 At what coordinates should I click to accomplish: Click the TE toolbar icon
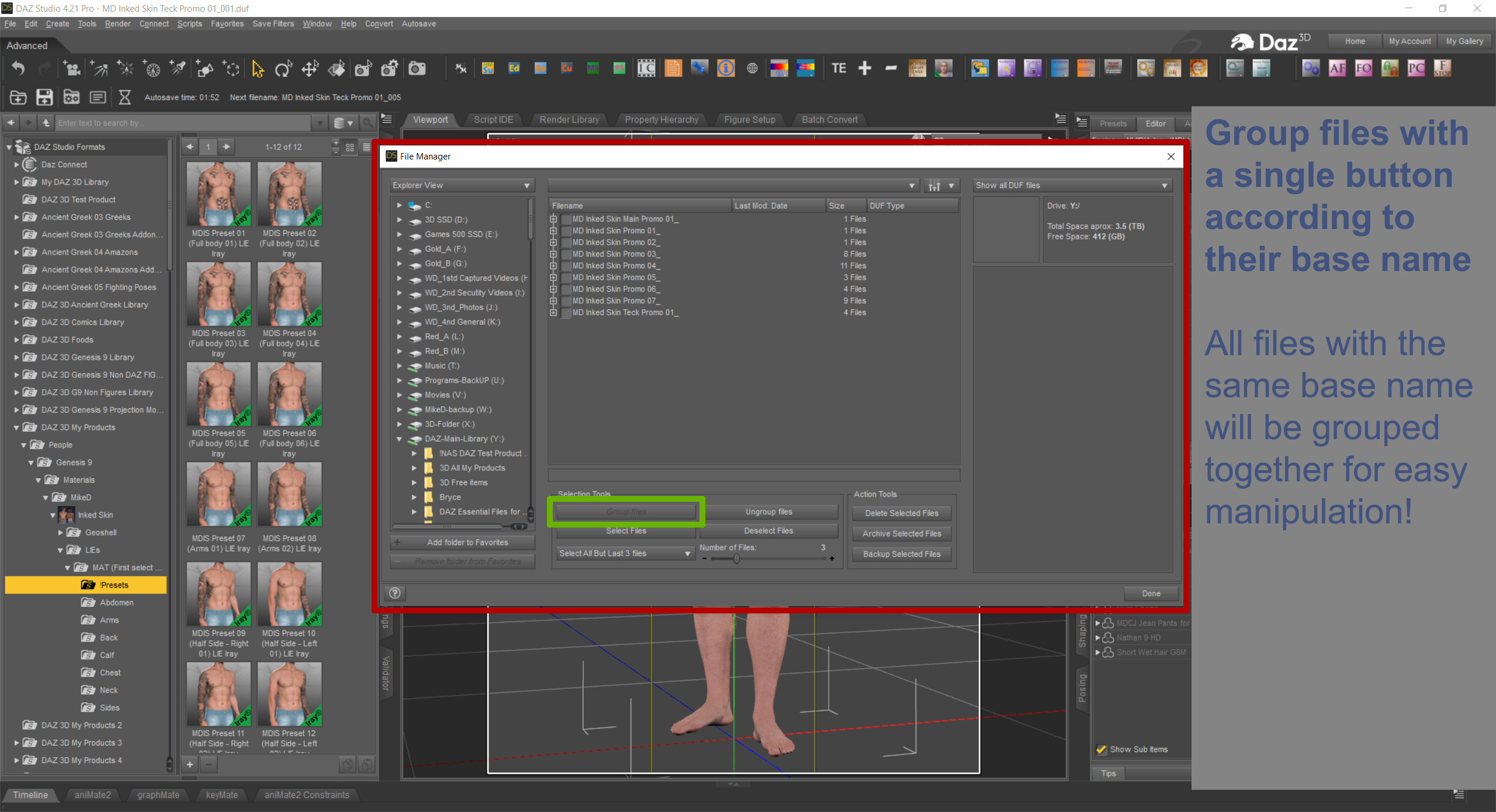coord(839,68)
